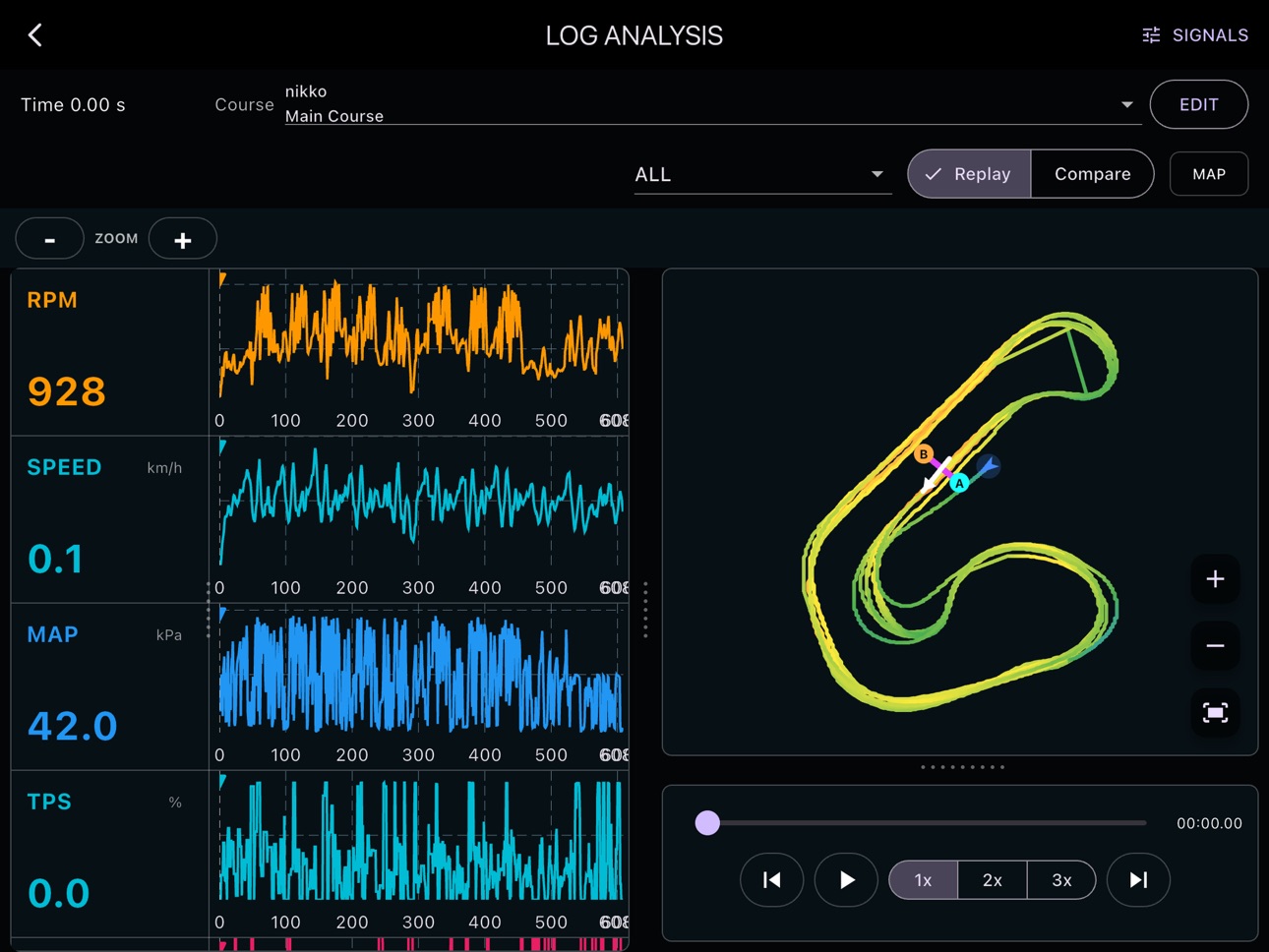This screenshot has height=952, width=1269.
Task: Select Replay mode
Action: pyautogui.click(x=969, y=174)
